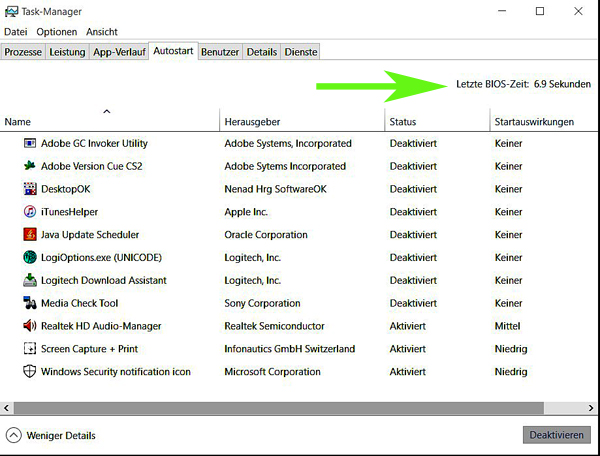The width and height of the screenshot is (600, 456).
Task: Select the Realtek HD Audio-Manager entry
Action: [101, 326]
